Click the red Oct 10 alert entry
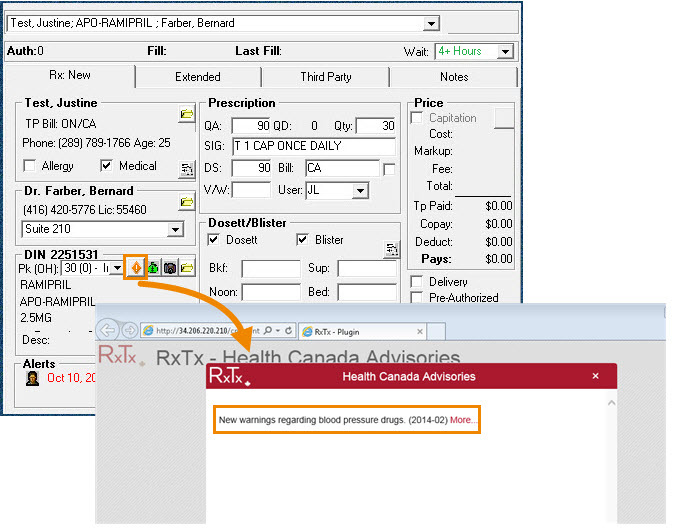Screen dimensions: 674x531 [x=71, y=378]
